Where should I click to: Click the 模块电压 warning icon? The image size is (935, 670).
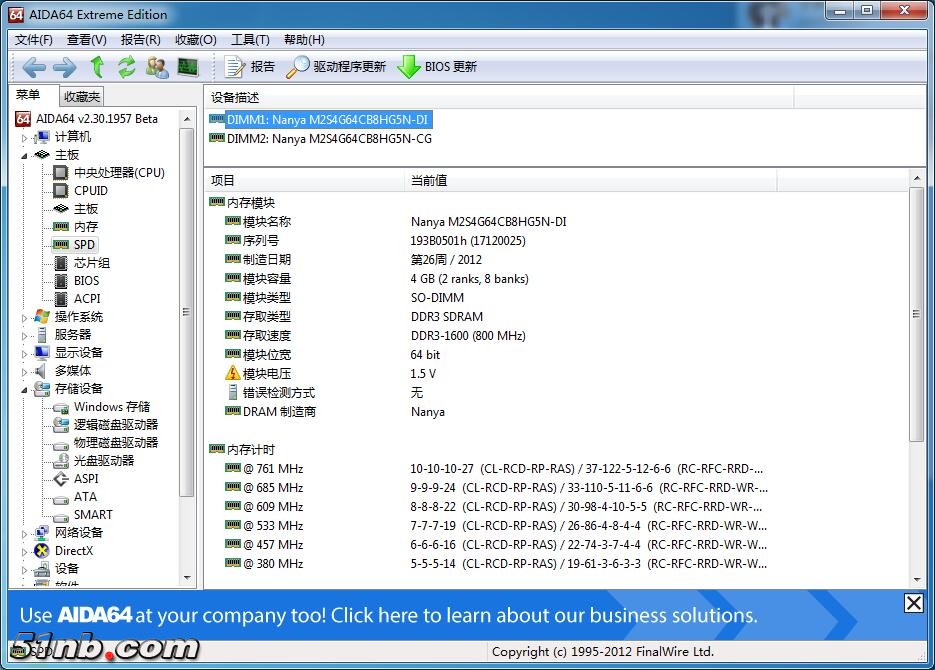click(x=233, y=374)
